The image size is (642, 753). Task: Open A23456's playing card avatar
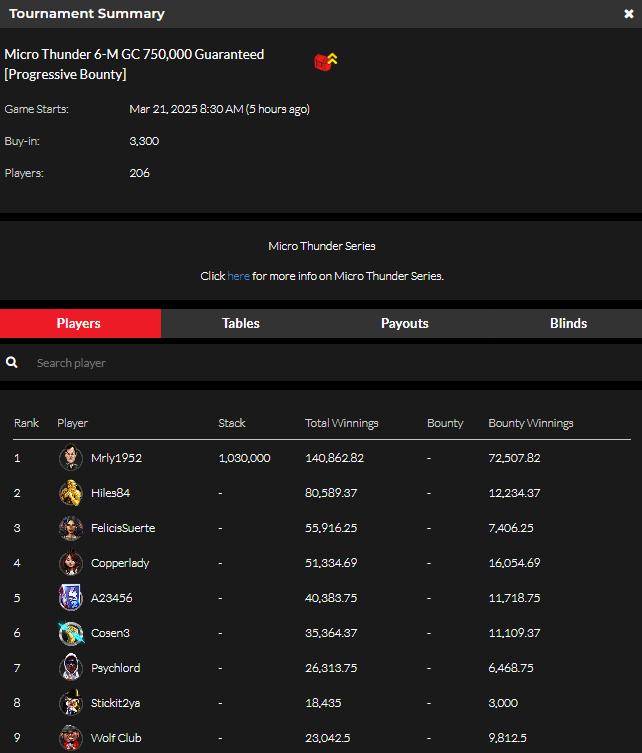coord(71,597)
